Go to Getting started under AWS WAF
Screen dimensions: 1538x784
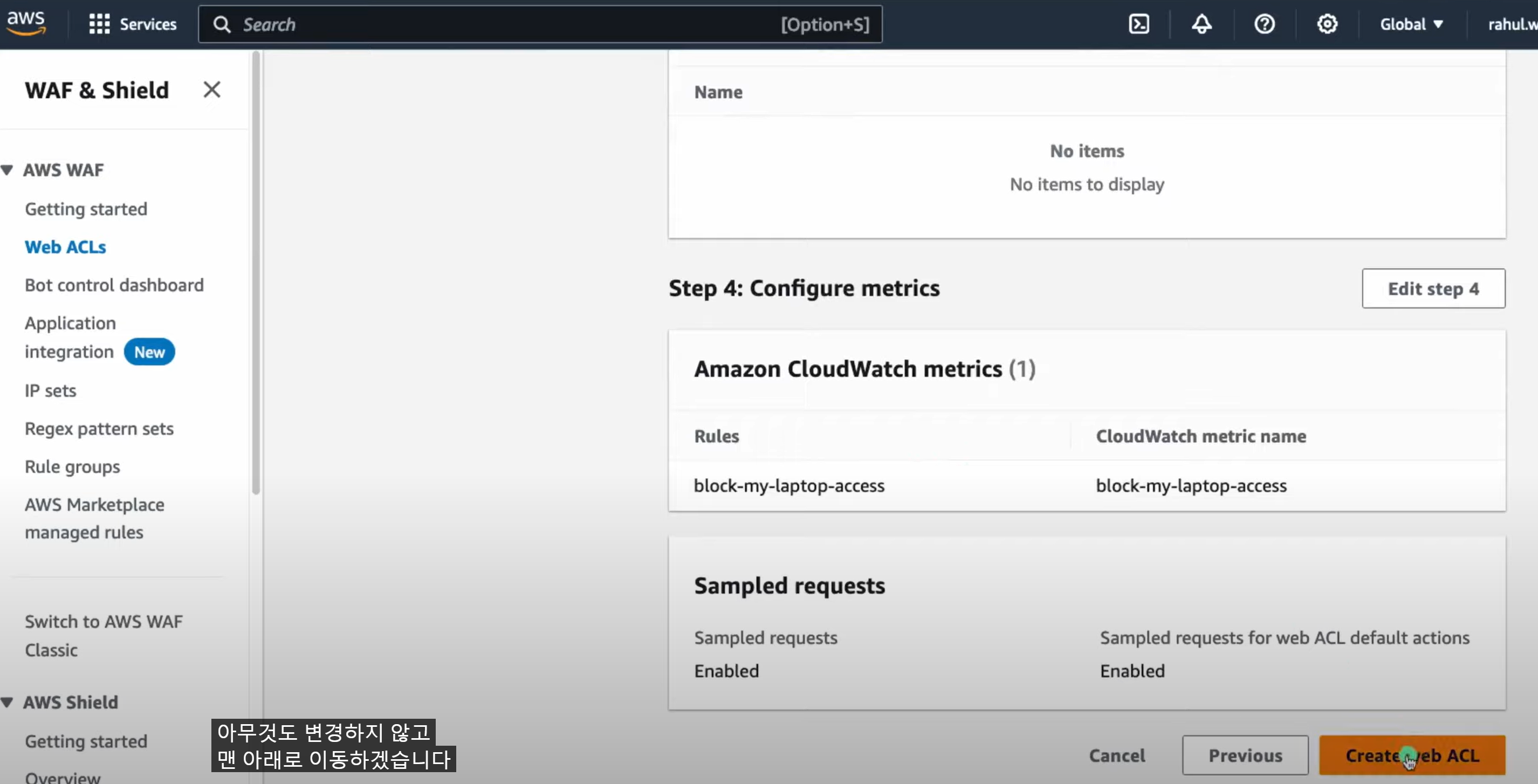86,209
